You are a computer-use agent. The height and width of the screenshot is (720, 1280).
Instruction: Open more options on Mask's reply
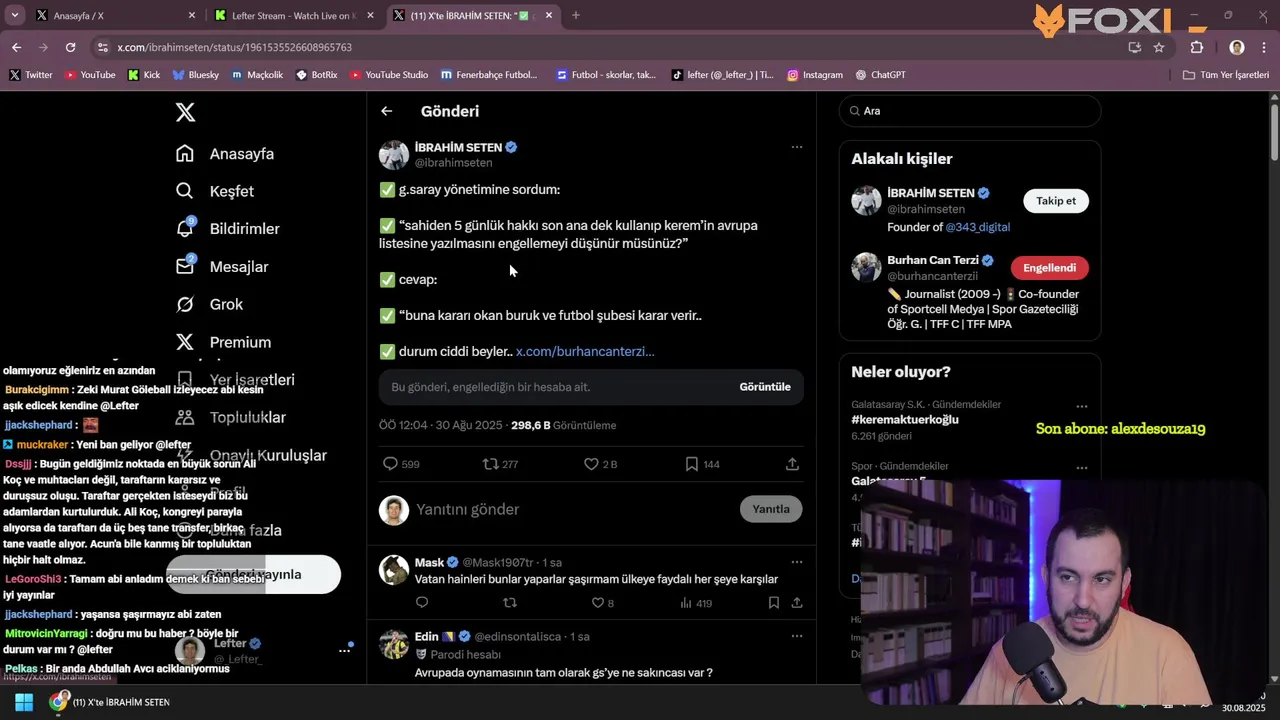[797, 562]
